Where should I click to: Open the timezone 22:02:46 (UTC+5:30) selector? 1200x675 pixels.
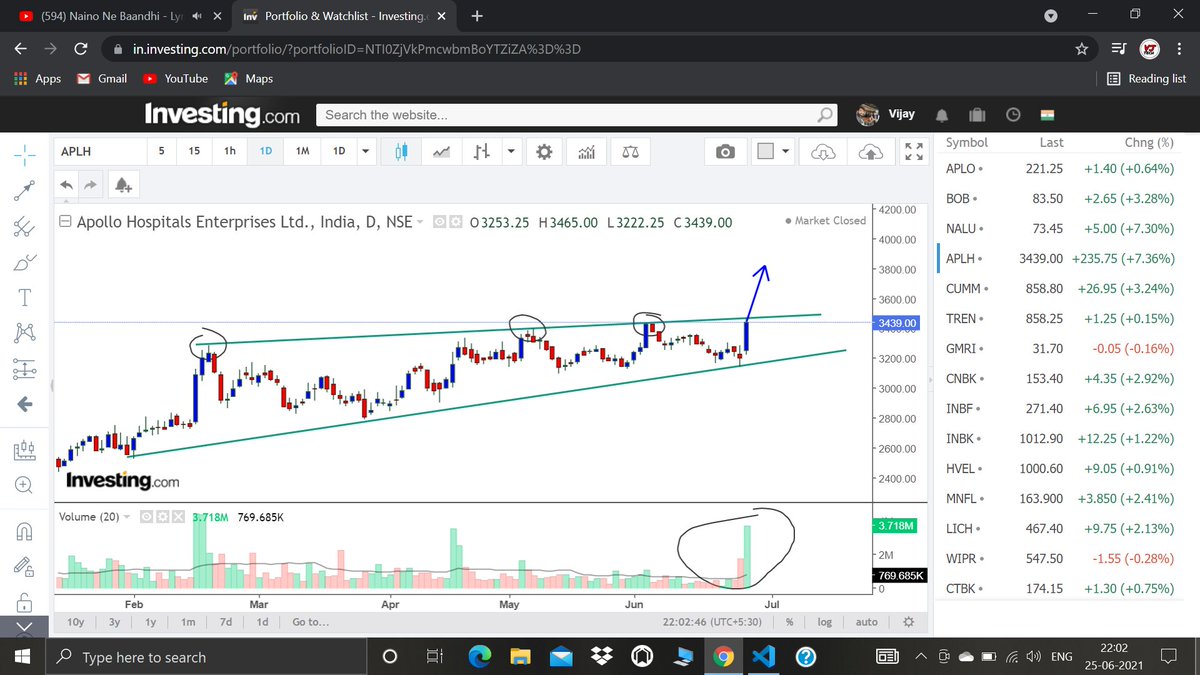[714, 622]
